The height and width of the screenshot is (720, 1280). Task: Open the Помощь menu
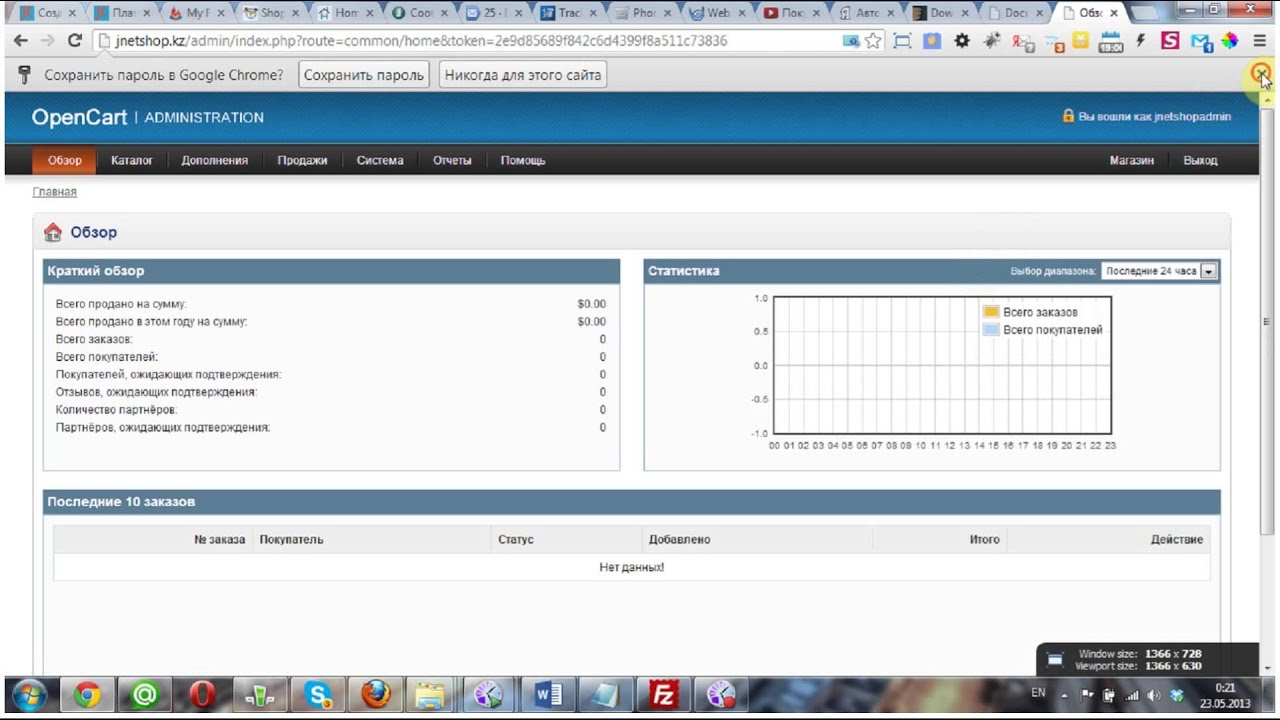pos(523,160)
